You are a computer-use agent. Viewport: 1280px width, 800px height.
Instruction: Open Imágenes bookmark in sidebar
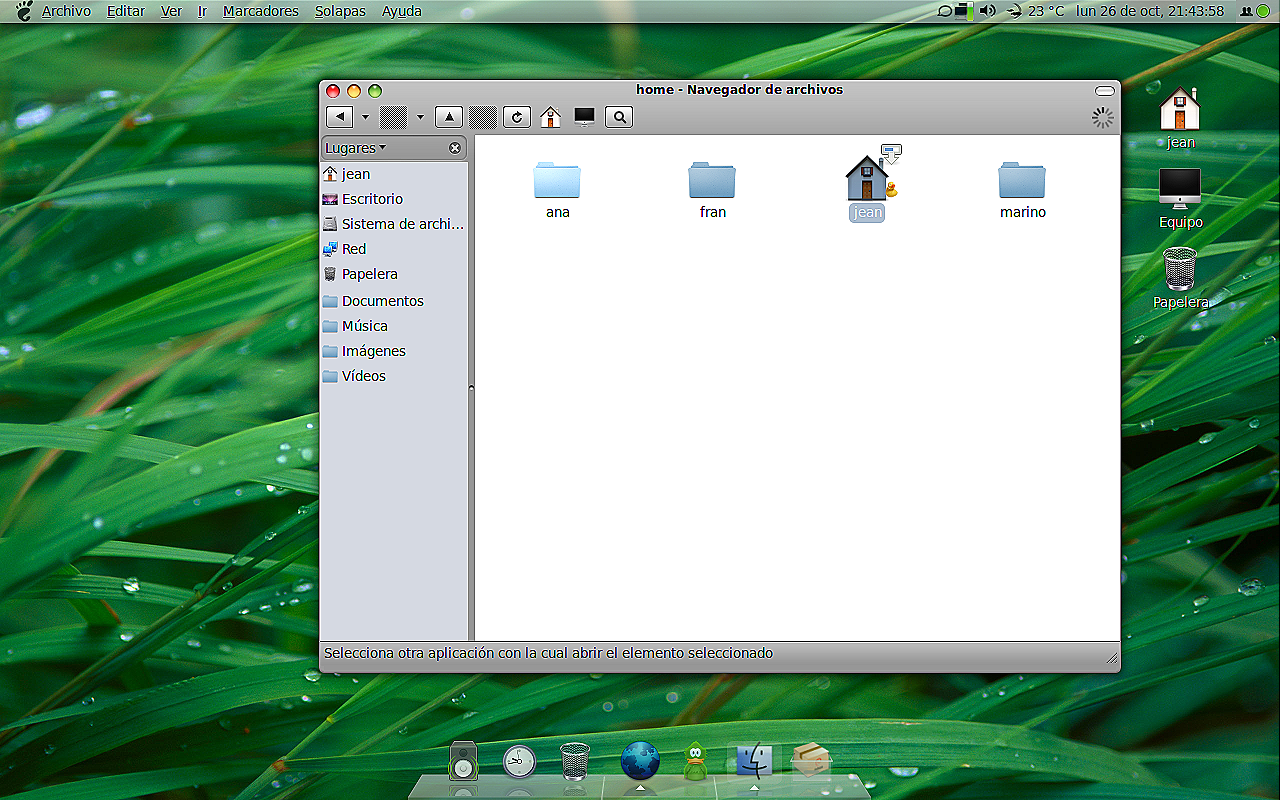(394, 351)
